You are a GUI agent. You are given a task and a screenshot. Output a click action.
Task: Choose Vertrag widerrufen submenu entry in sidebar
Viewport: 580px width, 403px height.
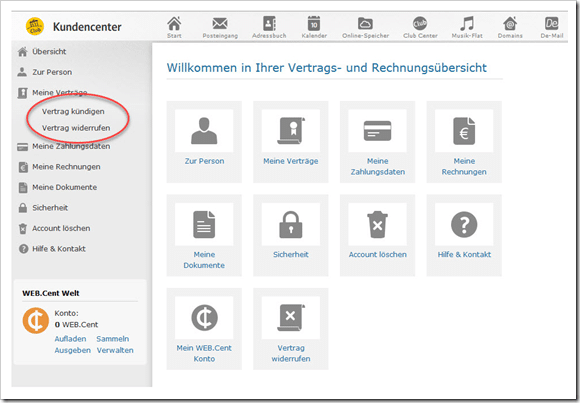click(x=76, y=128)
